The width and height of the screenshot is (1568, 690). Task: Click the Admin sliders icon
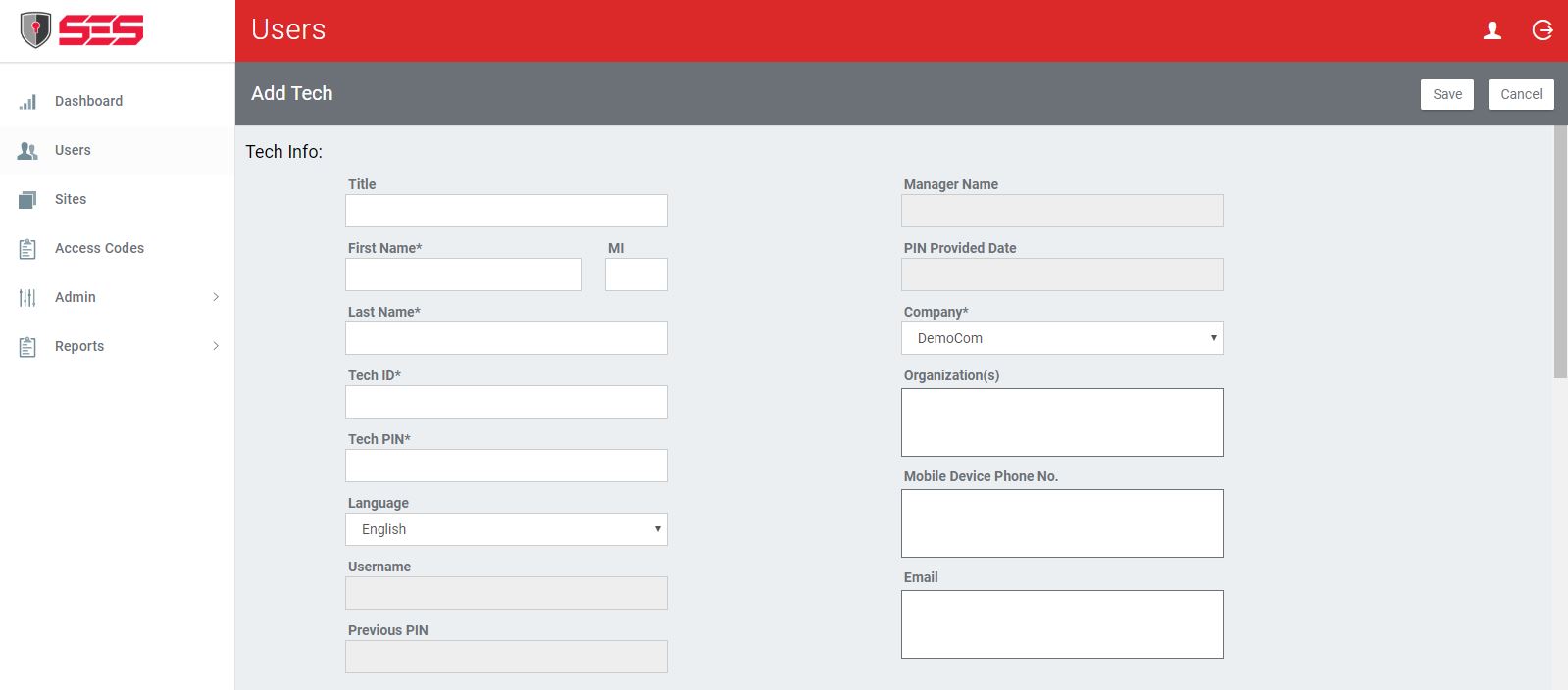click(27, 297)
